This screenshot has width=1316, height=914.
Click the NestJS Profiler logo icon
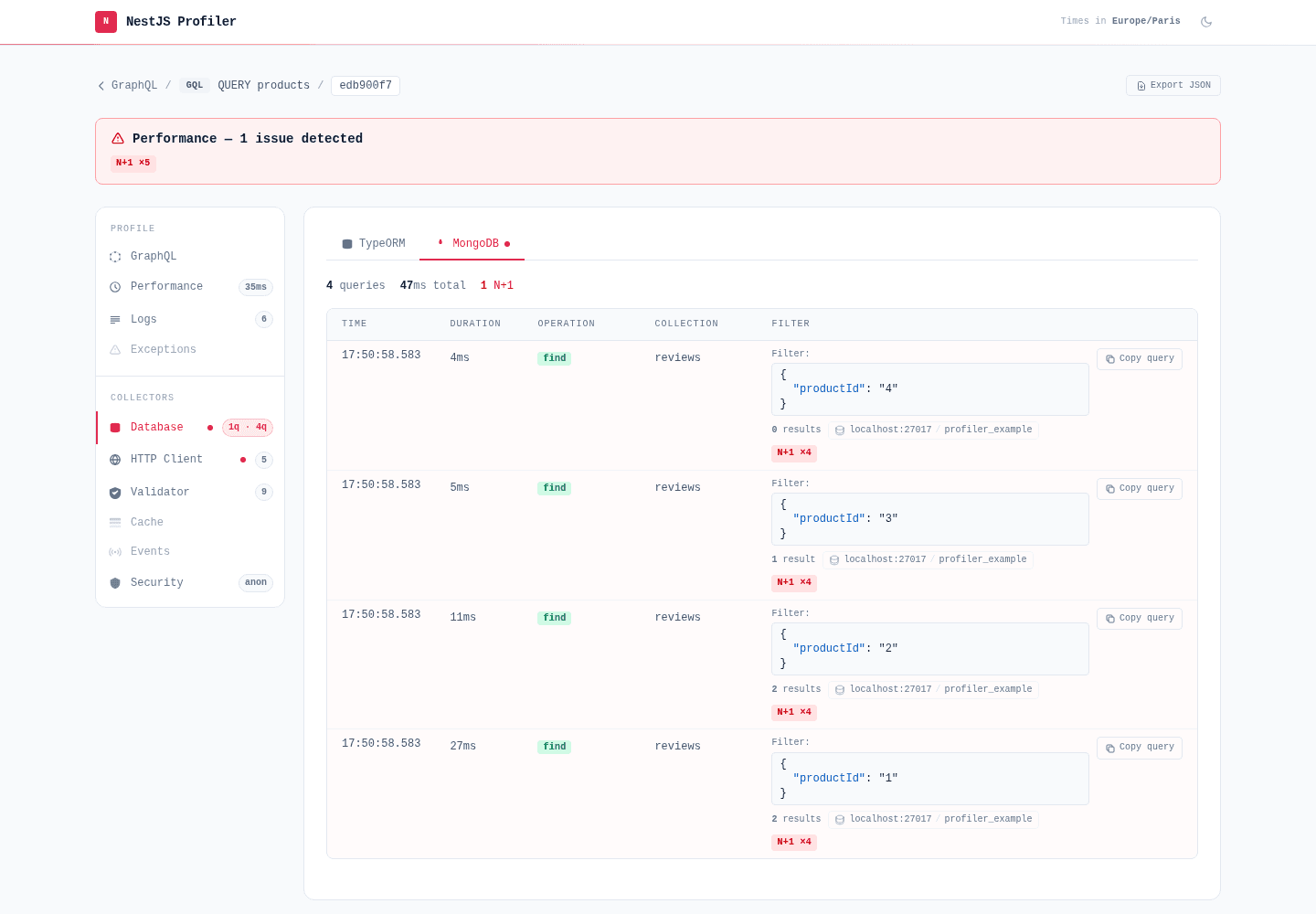[x=106, y=21]
